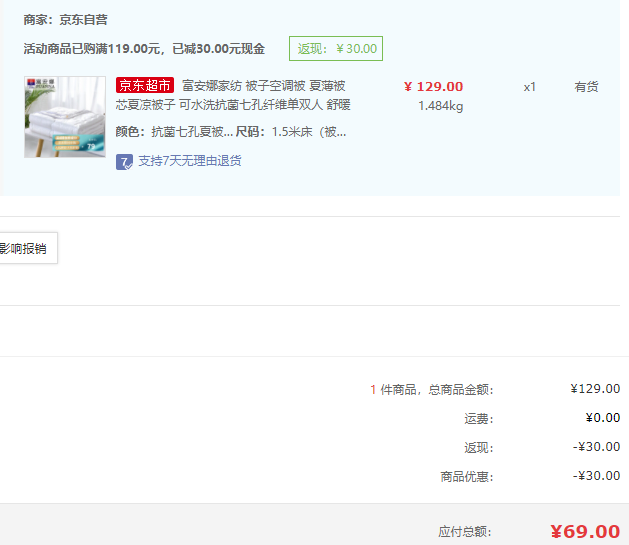Click the 返现： summary label
The width and height of the screenshot is (629, 545).
click(479, 448)
